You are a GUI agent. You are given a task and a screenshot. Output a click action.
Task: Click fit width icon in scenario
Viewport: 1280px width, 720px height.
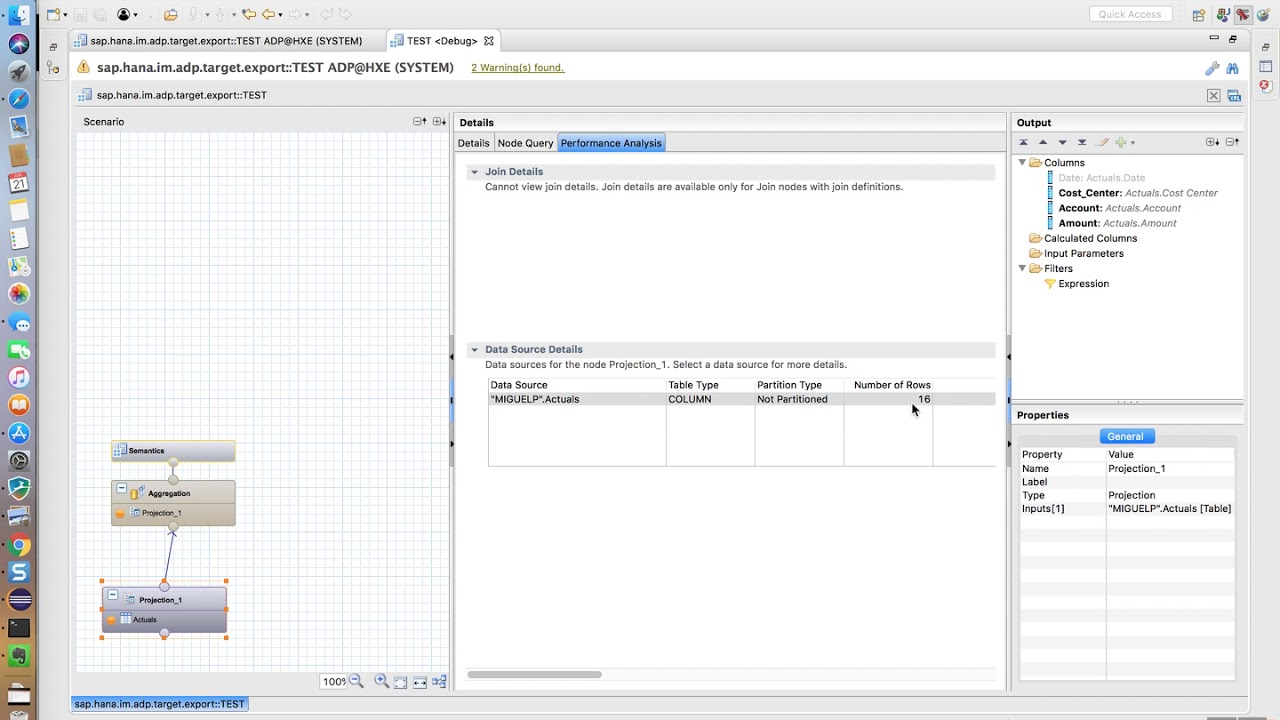point(420,682)
